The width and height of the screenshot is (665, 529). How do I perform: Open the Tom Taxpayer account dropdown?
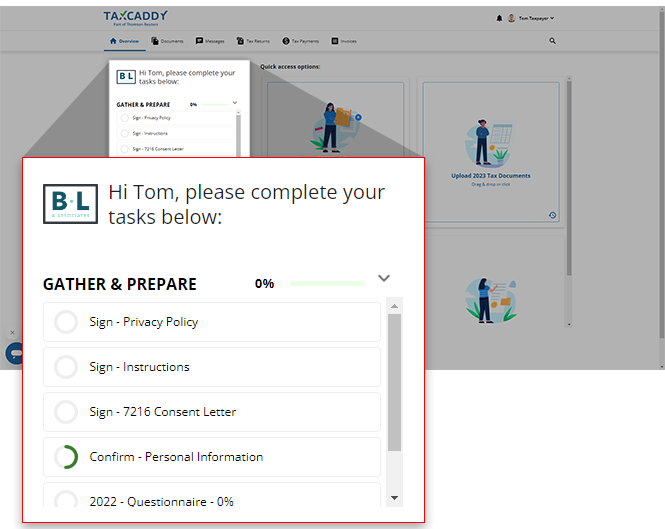(536, 18)
